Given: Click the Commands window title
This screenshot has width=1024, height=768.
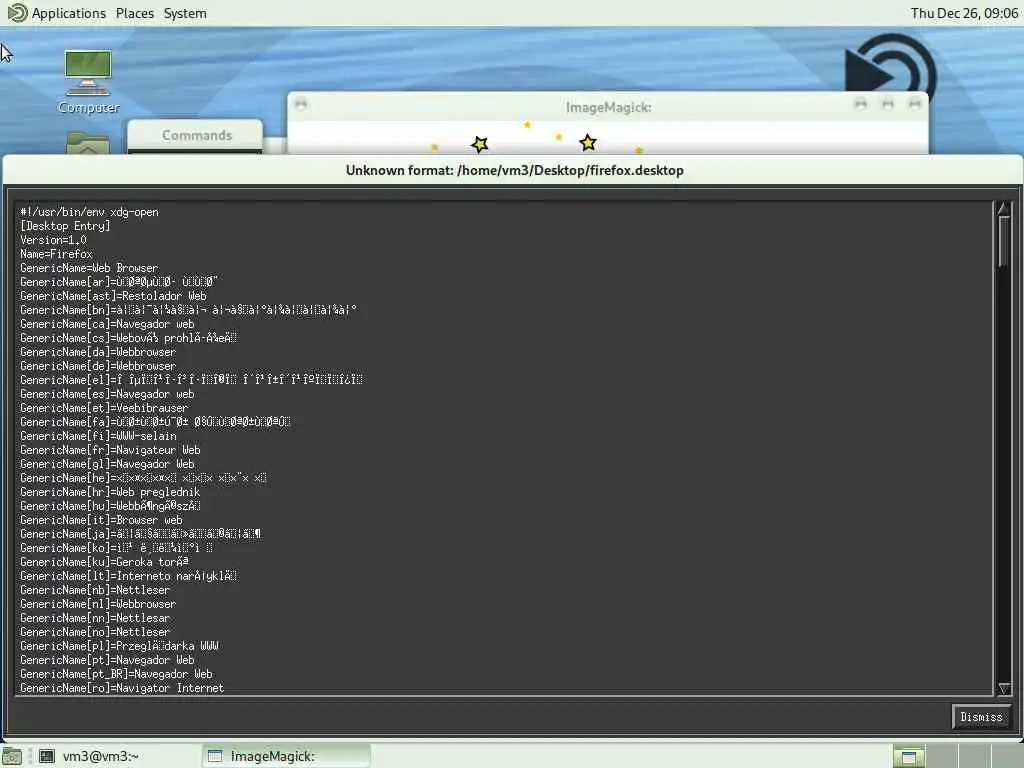Looking at the screenshot, I should (197, 135).
